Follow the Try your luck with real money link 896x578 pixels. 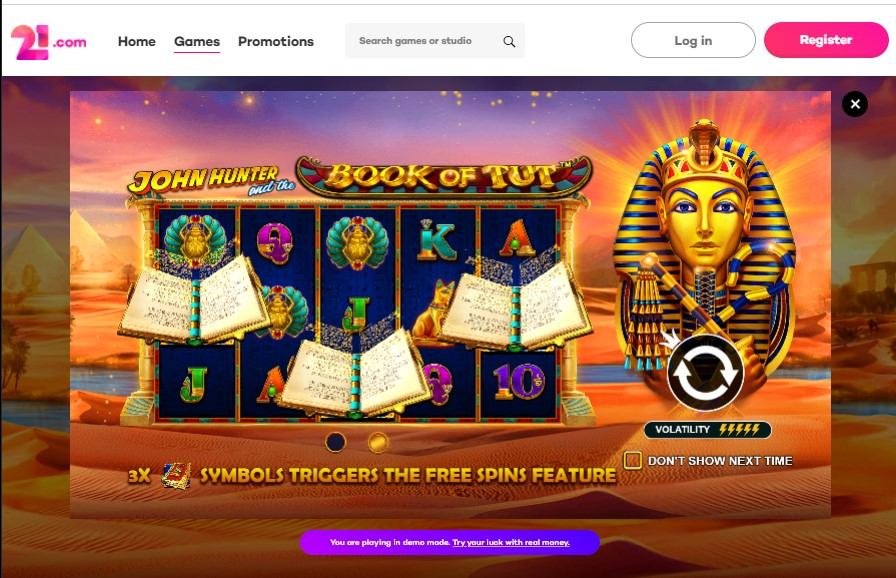click(511, 542)
